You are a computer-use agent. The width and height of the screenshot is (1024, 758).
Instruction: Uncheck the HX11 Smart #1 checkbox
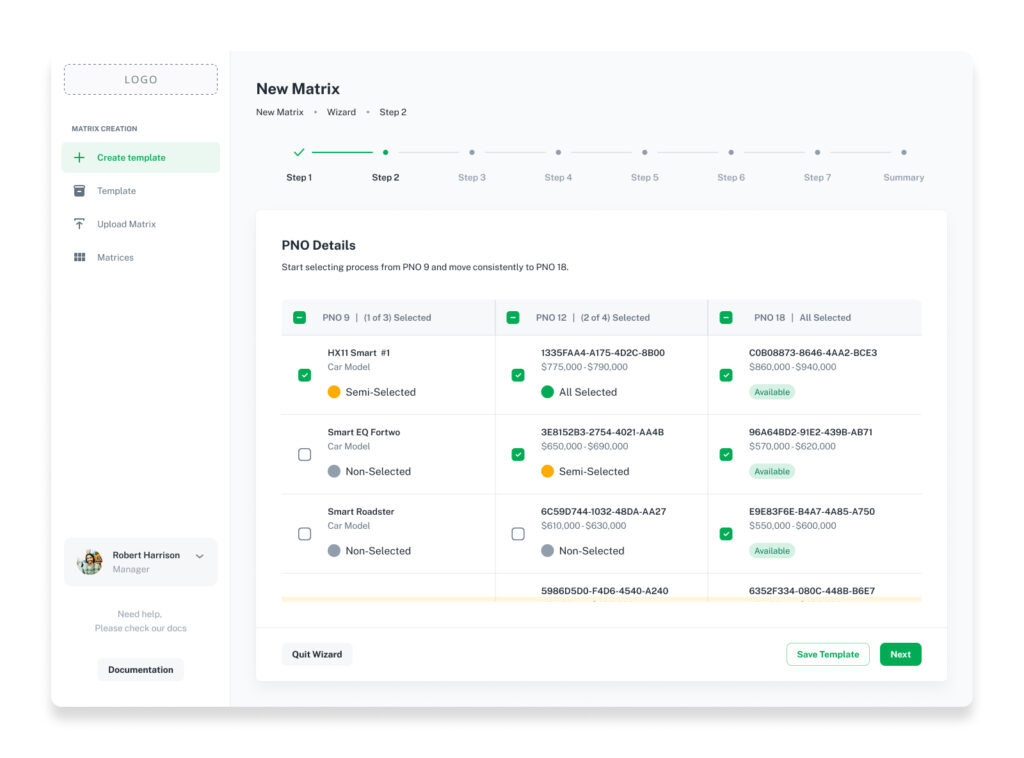click(x=304, y=375)
